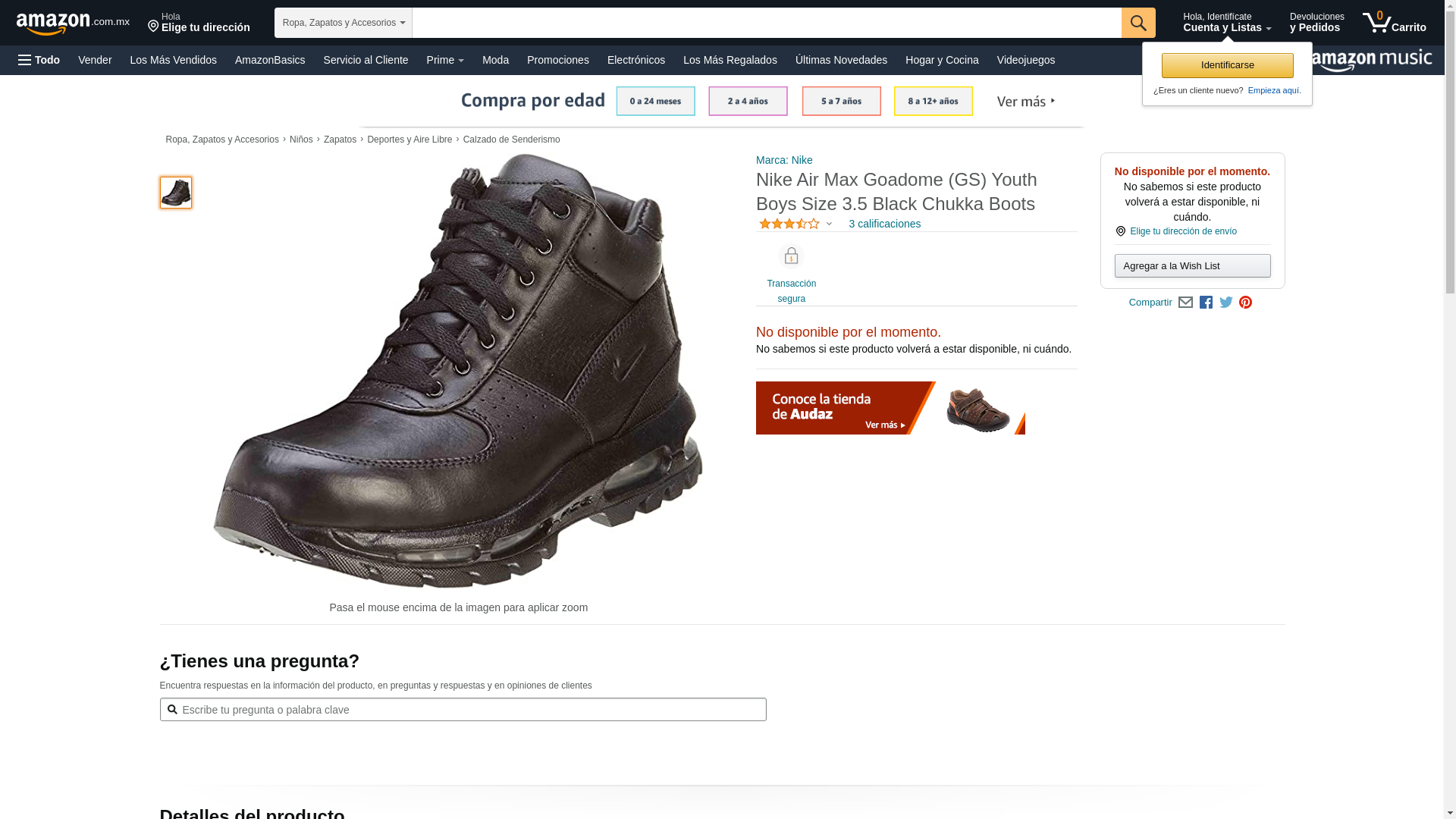Viewport: 1456px width, 819px height.
Task: Share product on Pinterest
Action: coord(1245,303)
